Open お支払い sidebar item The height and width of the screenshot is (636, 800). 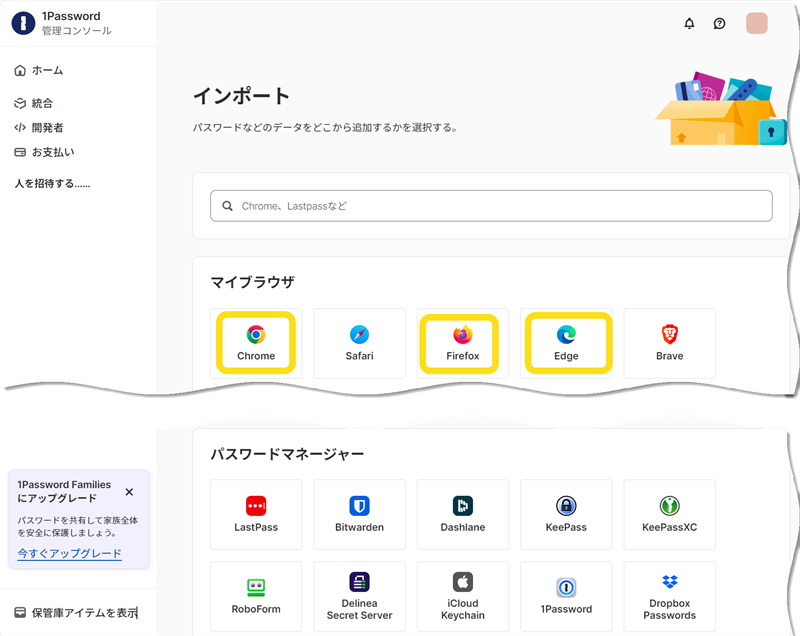click(44, 152)
